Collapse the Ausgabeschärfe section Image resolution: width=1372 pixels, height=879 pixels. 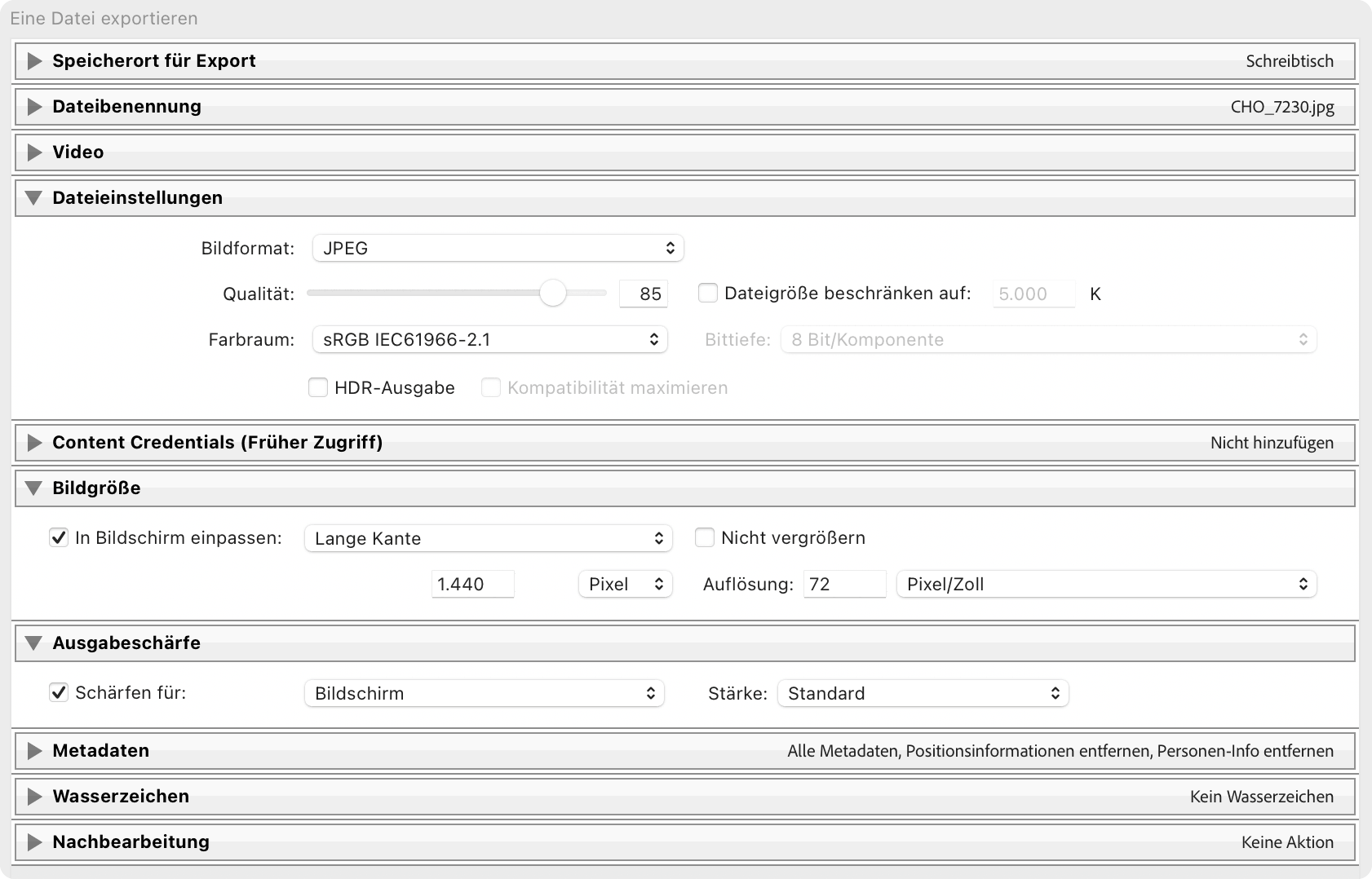click(x=33, y=643)
